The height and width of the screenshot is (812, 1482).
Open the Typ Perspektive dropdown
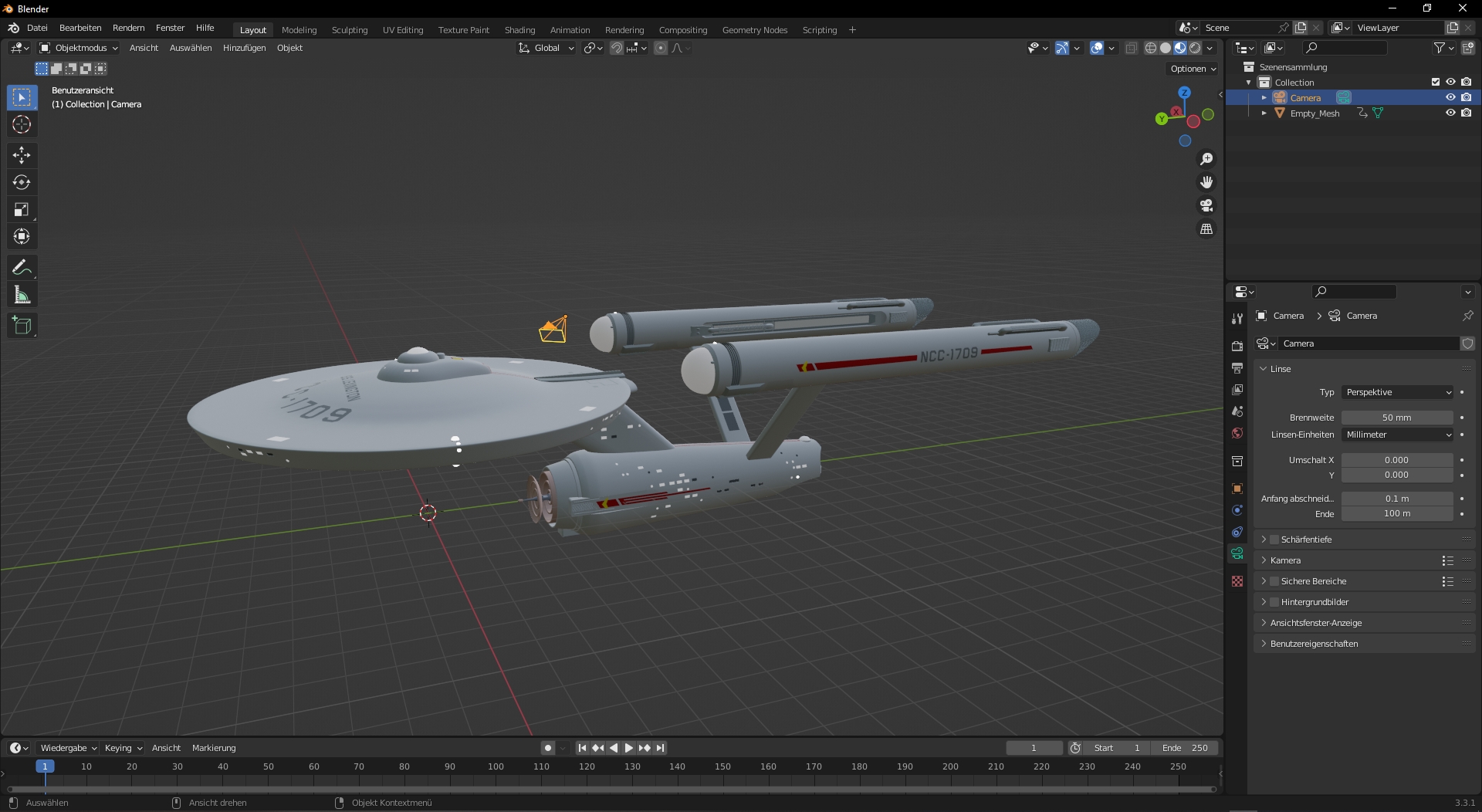[1397, 392]
